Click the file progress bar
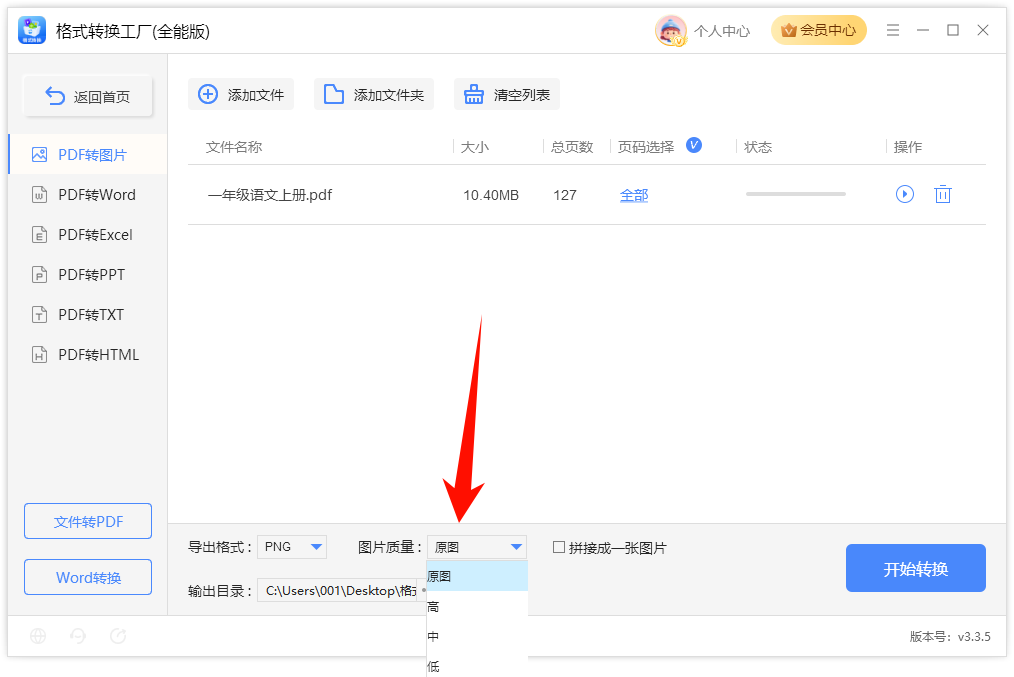1014x677 pixels. 795,194
